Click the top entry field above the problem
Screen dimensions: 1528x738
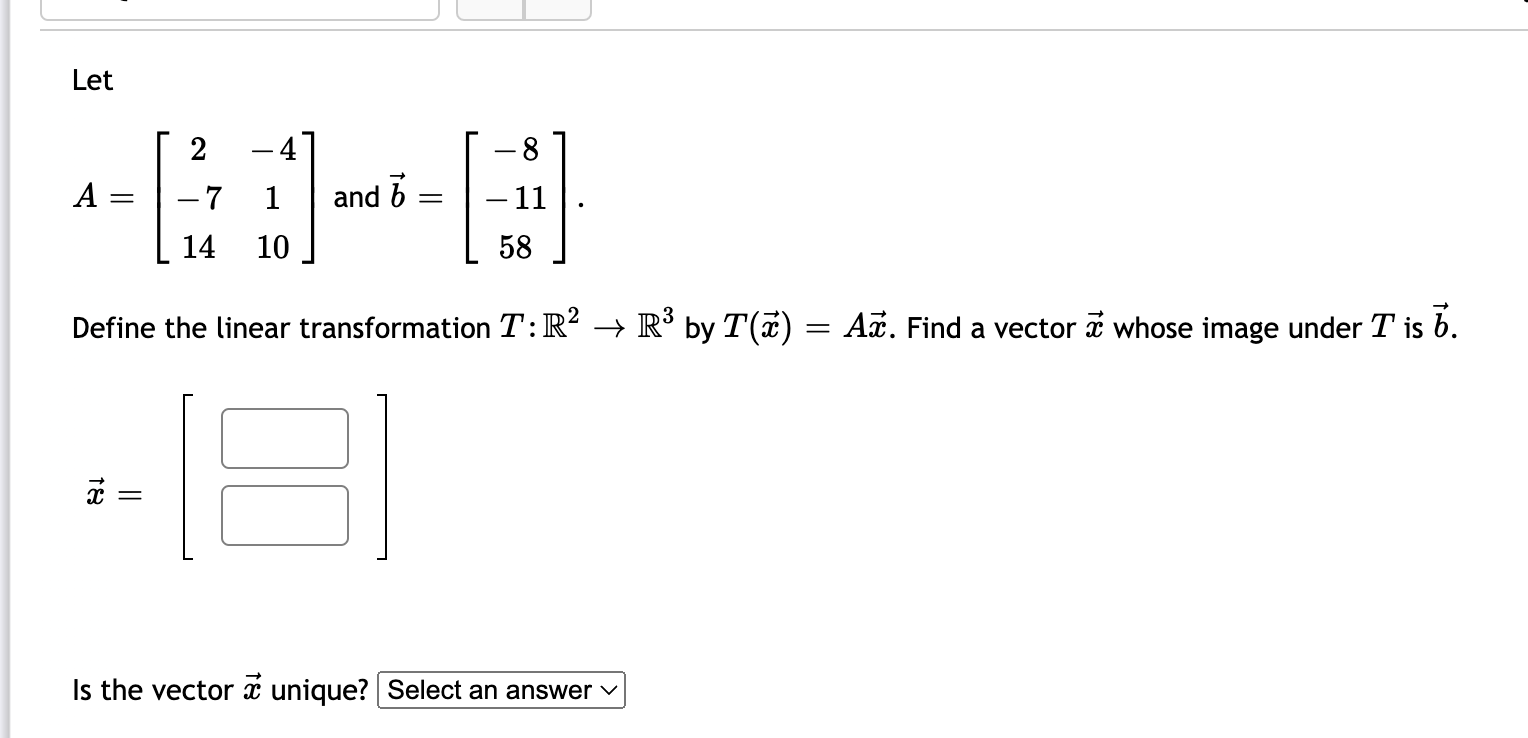(240, 8)
